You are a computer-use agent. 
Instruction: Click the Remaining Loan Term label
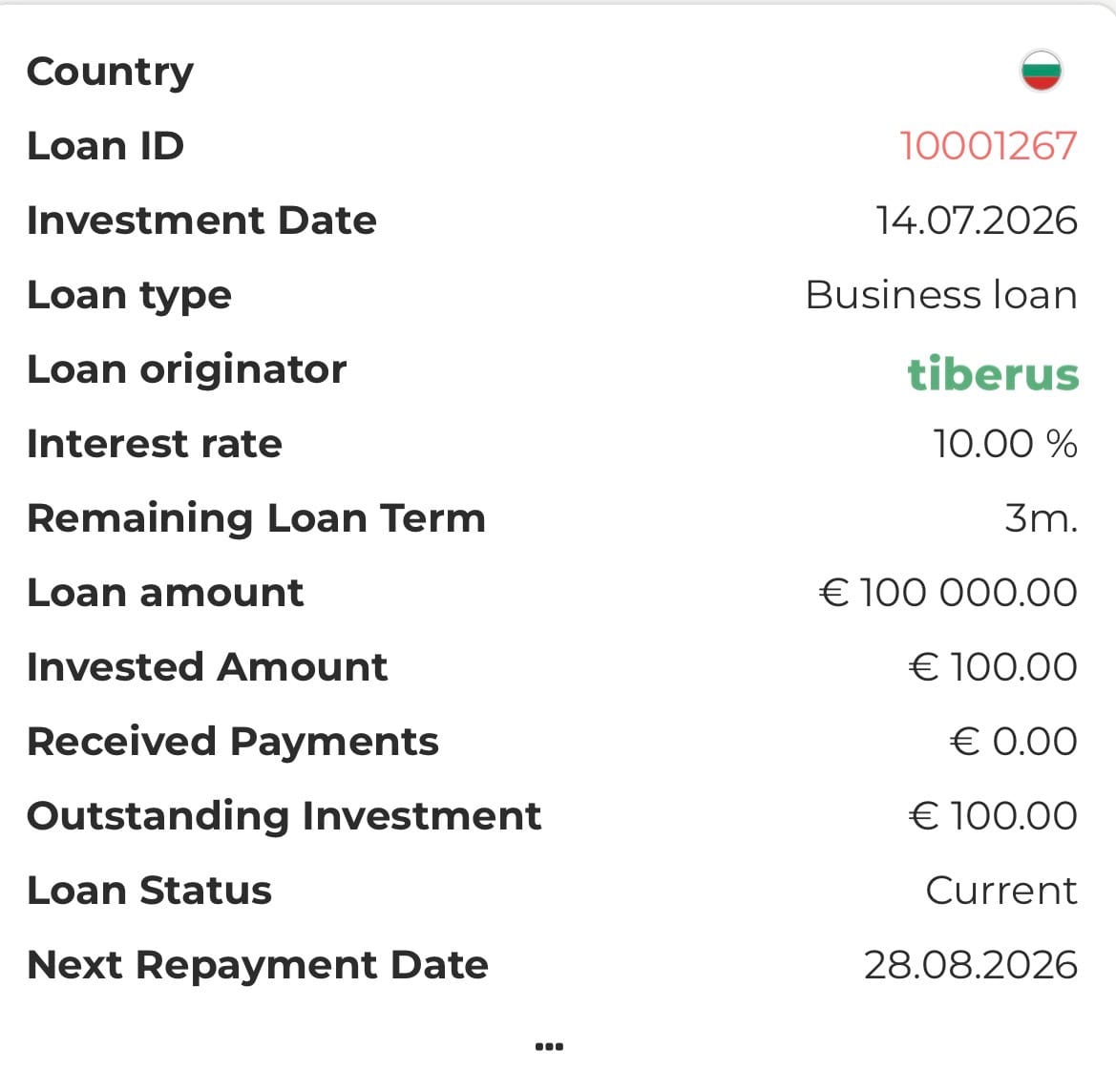256,518
